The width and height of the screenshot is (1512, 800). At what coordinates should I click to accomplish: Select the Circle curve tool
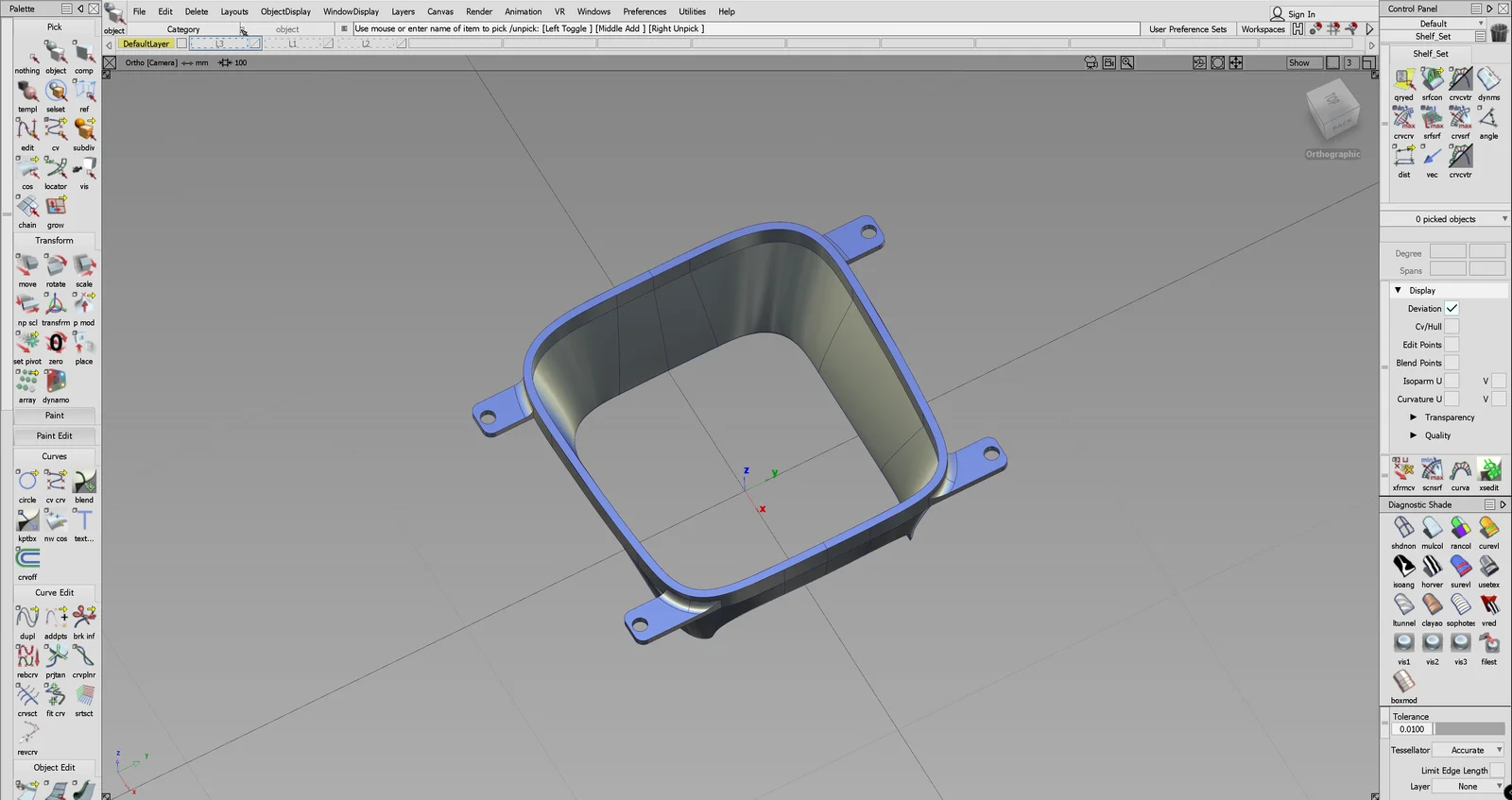click(27, 486)
